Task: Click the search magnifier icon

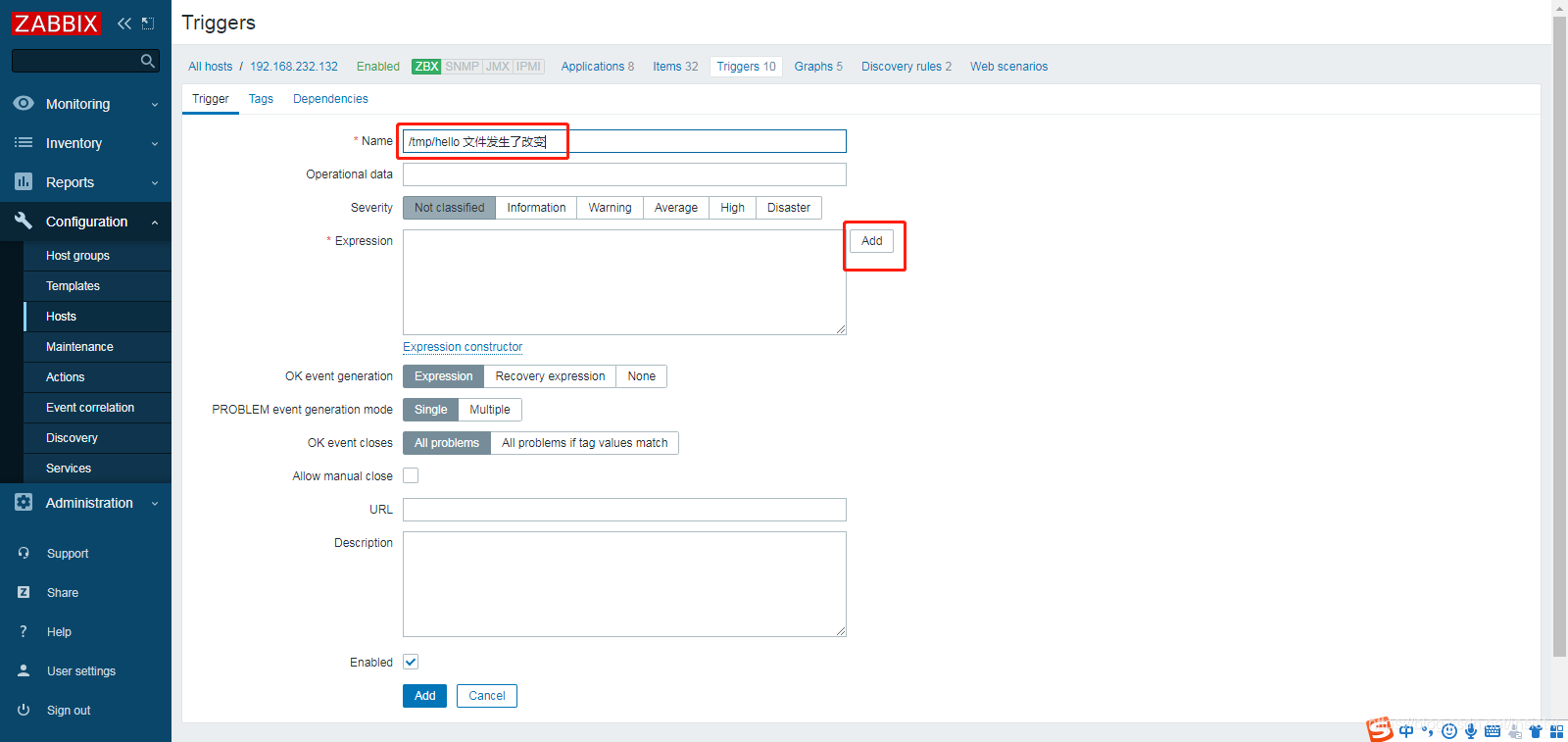Action: (148, 61)
